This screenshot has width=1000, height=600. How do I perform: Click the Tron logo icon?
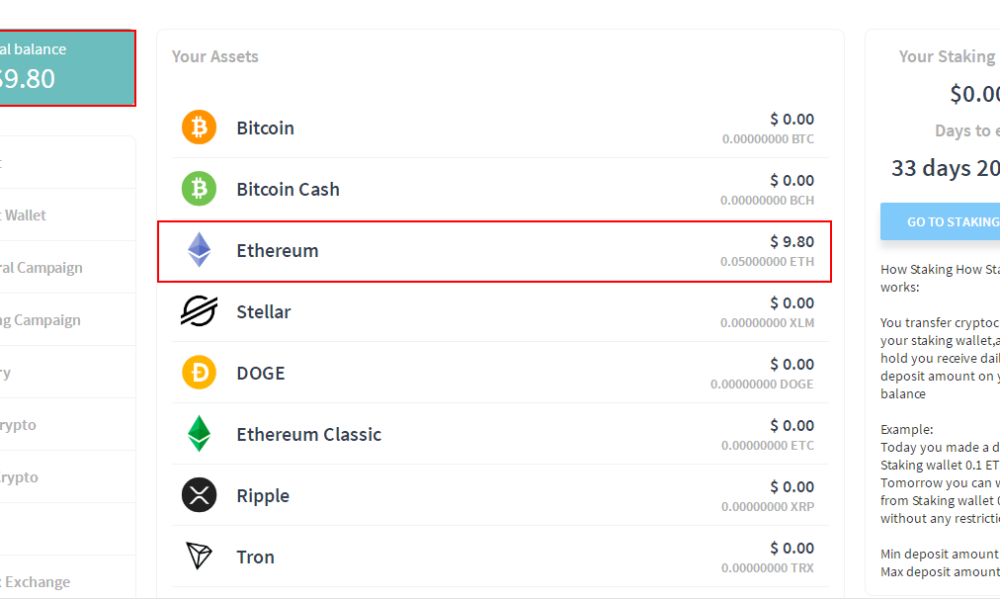(x=199, y=556)
